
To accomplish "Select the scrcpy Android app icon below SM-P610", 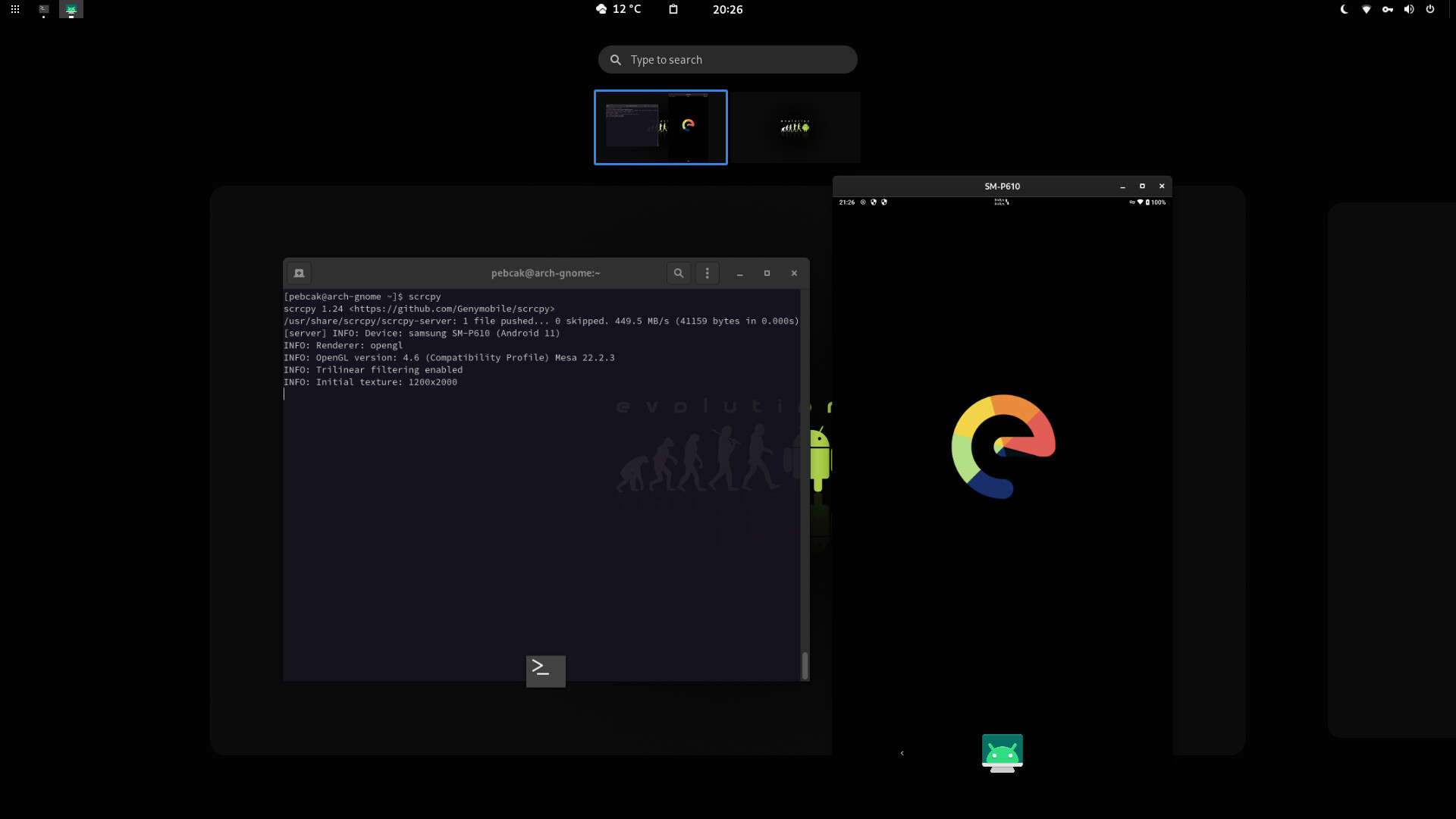I will (1003, 753).
